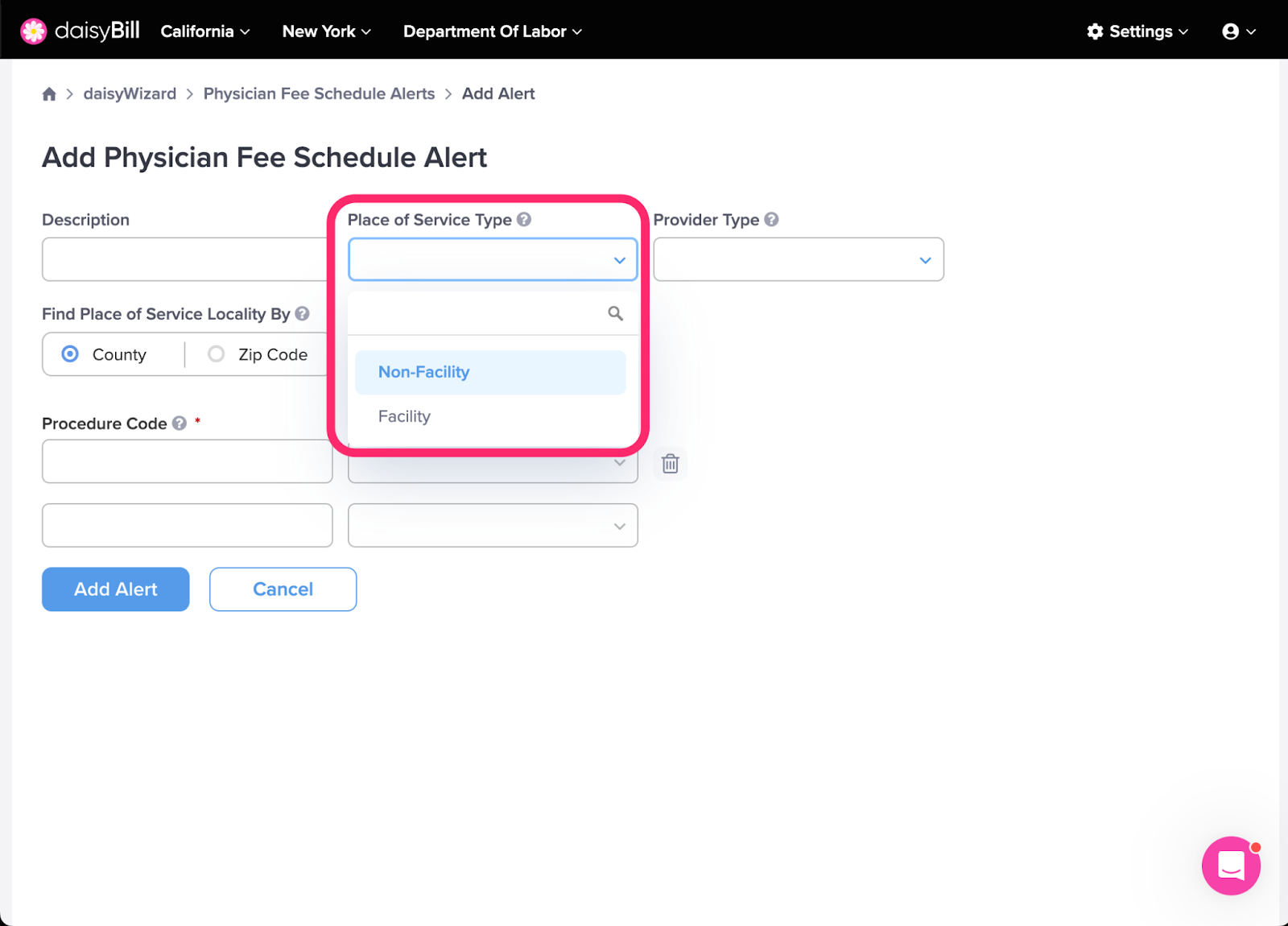Open the chat support bubble
The image size is (1288, 926).
(x=1231, y=866)
